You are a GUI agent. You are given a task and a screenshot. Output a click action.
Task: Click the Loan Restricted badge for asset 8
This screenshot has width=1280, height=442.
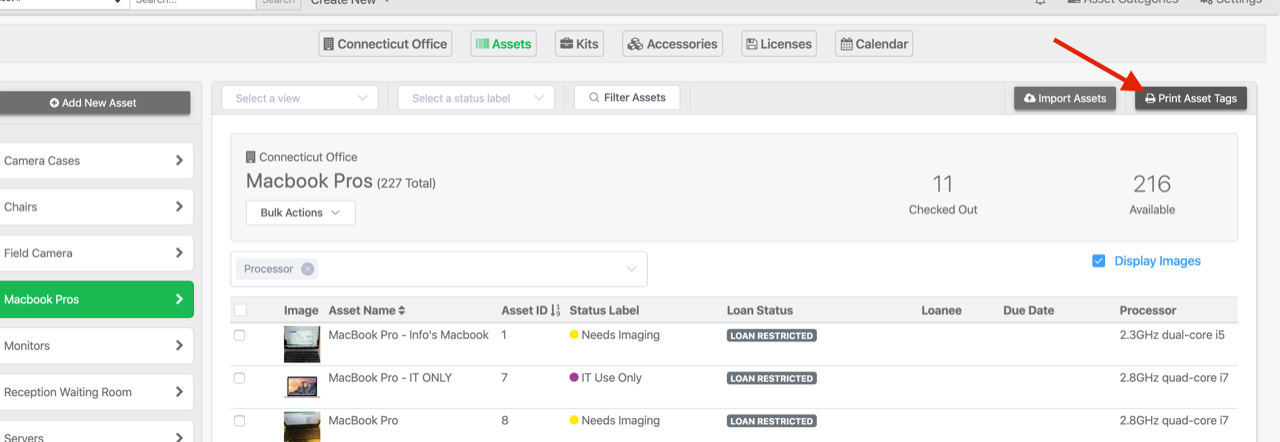tap(772, 422)
